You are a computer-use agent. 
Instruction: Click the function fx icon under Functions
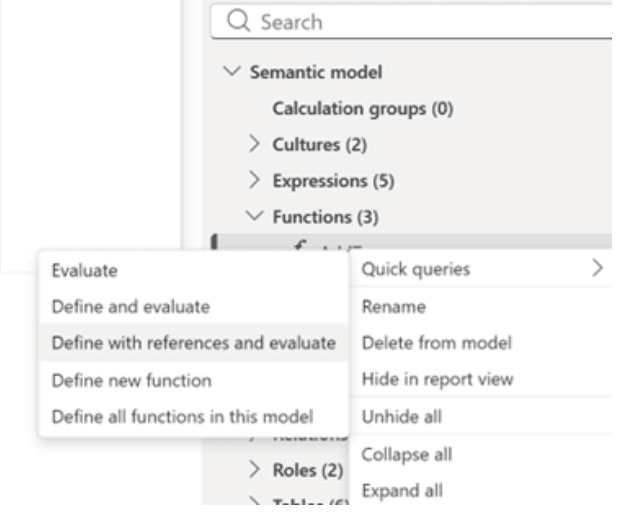point(300,244)
